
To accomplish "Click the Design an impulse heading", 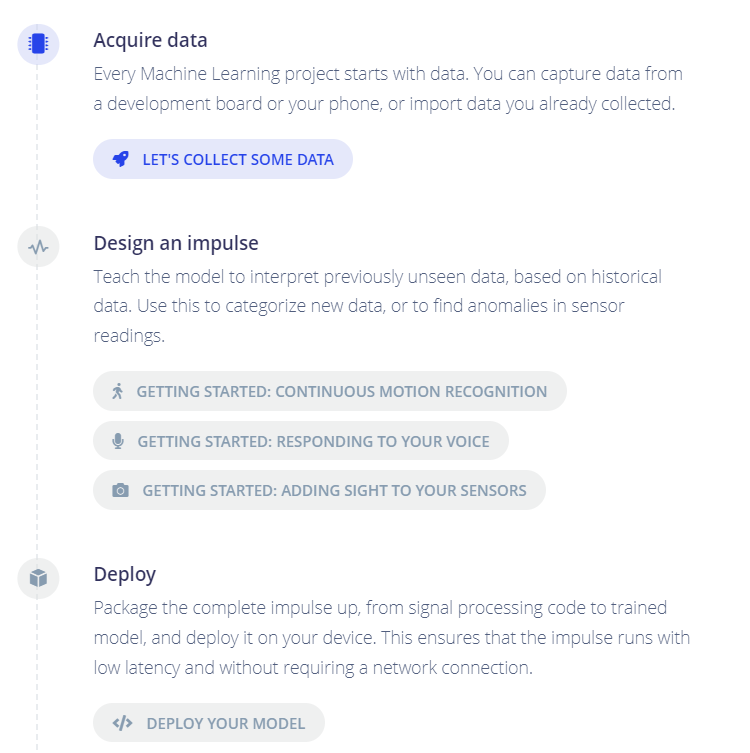I will click(x=176, y=243).
